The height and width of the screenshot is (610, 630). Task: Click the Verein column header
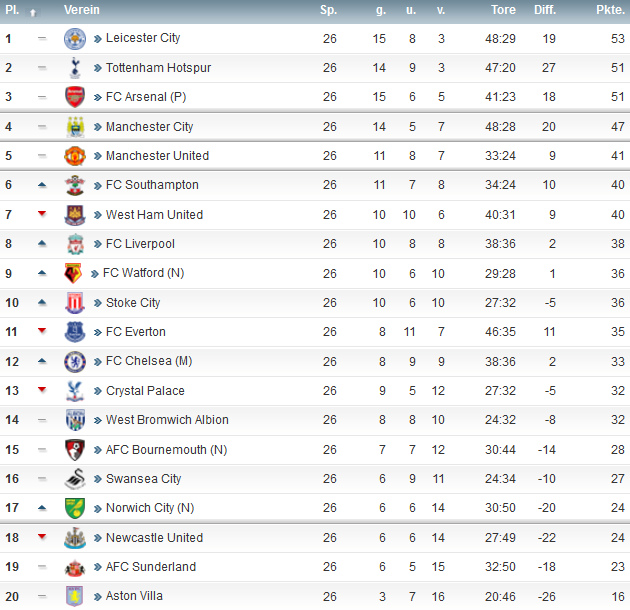(82, 10)
